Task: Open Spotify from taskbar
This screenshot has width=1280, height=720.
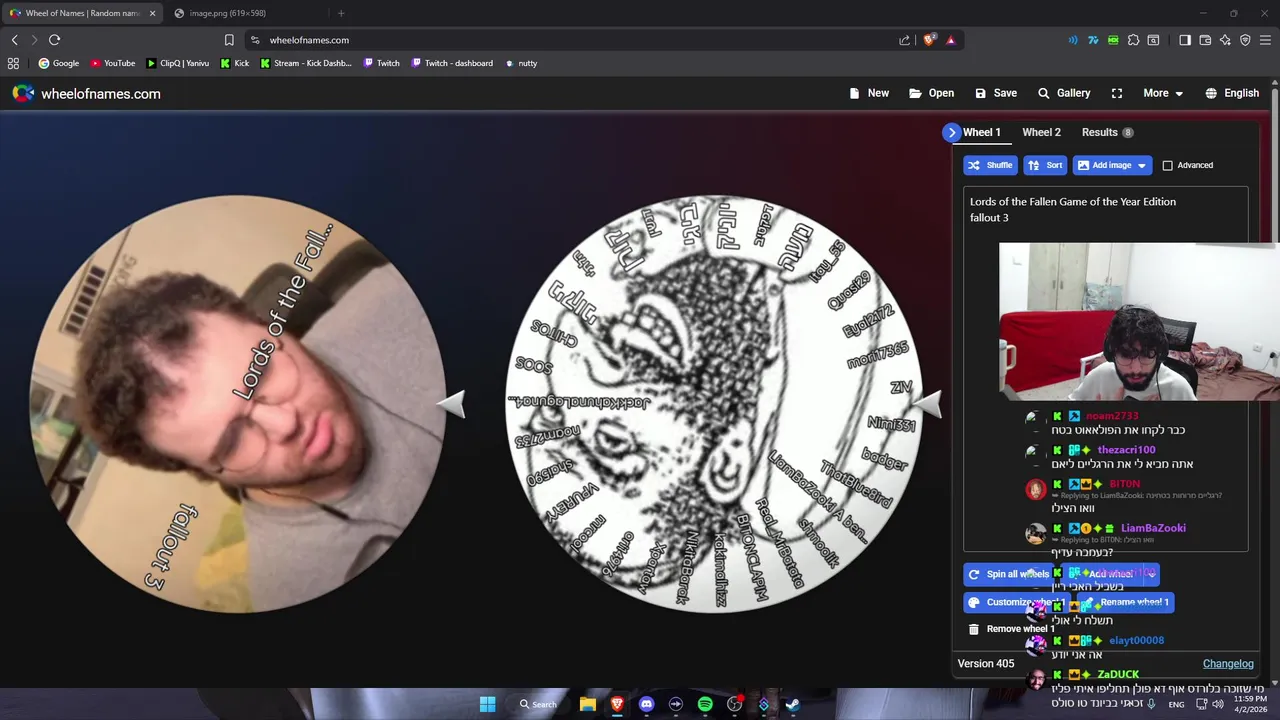Action: 705,704
